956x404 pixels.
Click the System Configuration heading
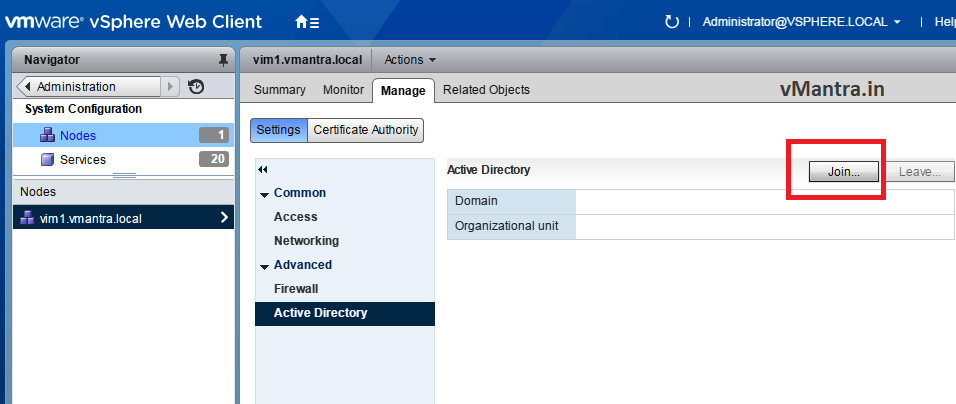coord(84,109)
